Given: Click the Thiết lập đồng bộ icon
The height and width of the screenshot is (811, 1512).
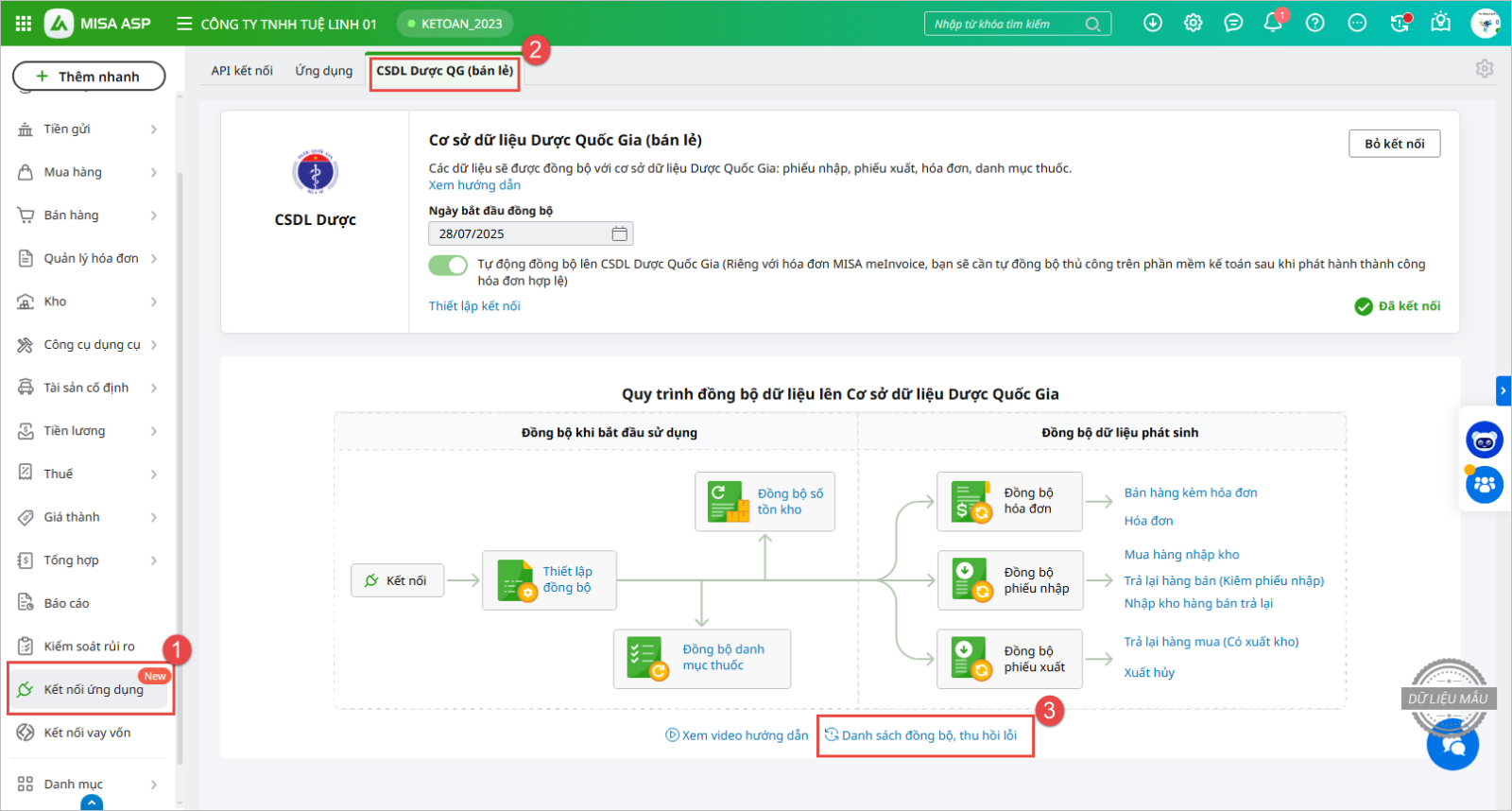Looking at the screenshot, I should point(517,579).
